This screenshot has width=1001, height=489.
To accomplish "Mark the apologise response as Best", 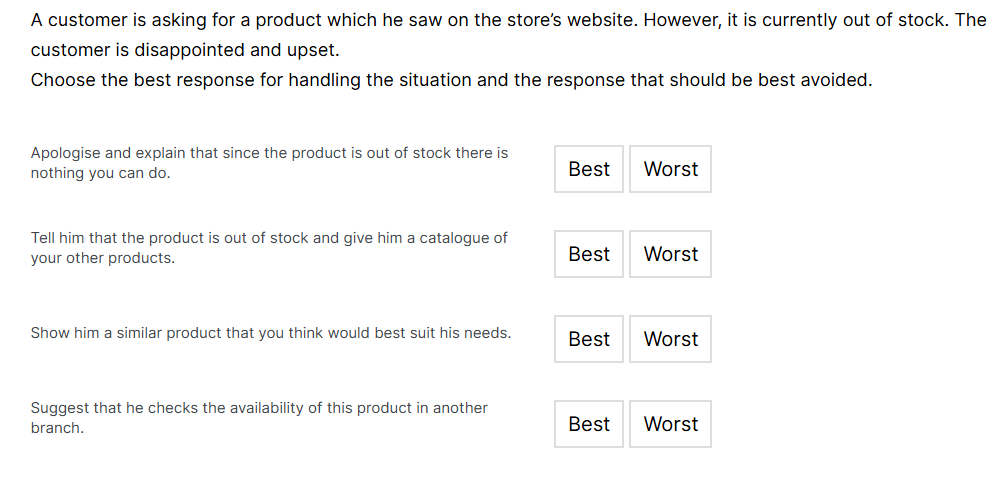I will click(589, 169).
